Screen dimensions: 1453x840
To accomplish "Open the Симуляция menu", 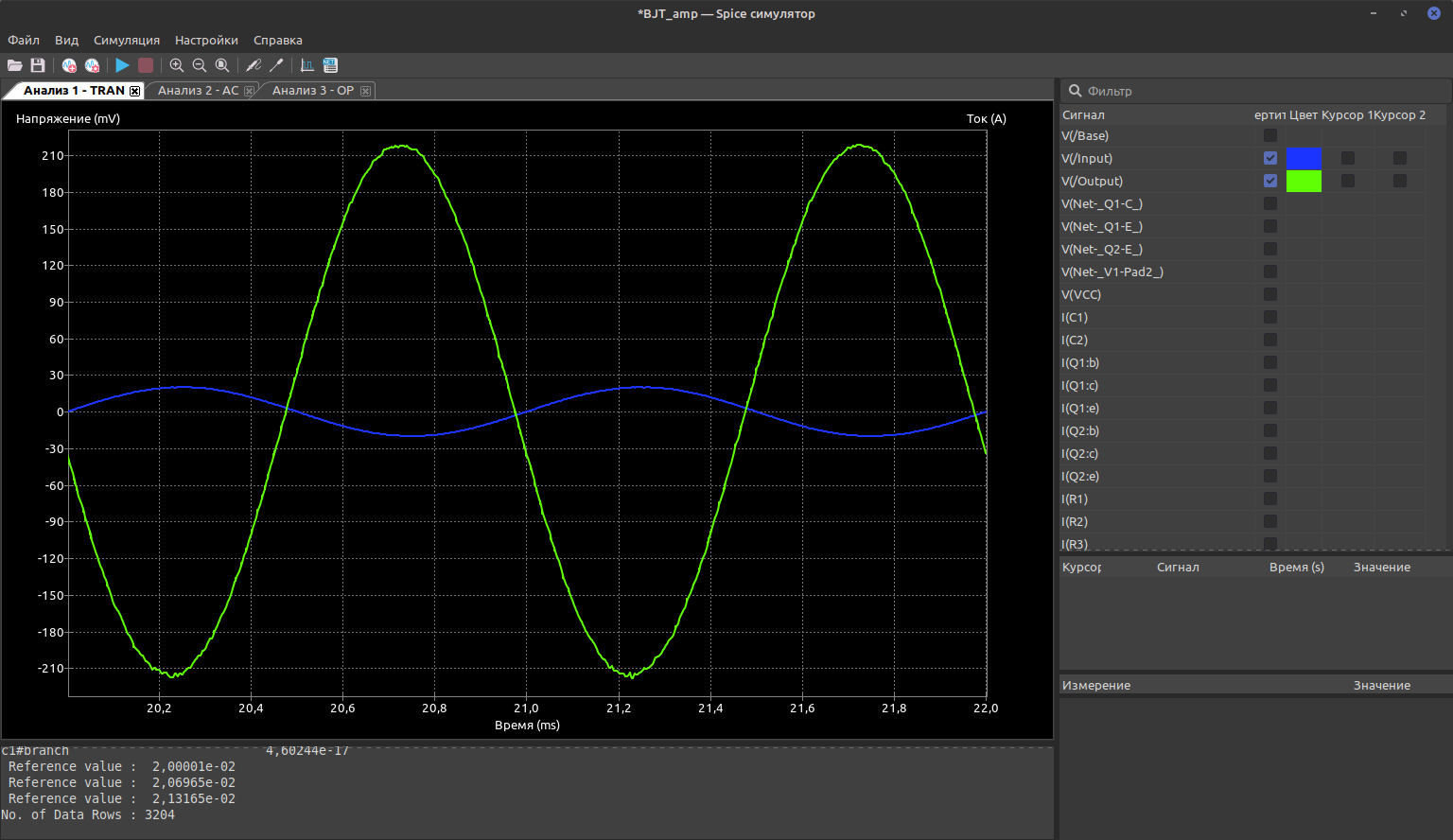I will [x=127, y=40].
